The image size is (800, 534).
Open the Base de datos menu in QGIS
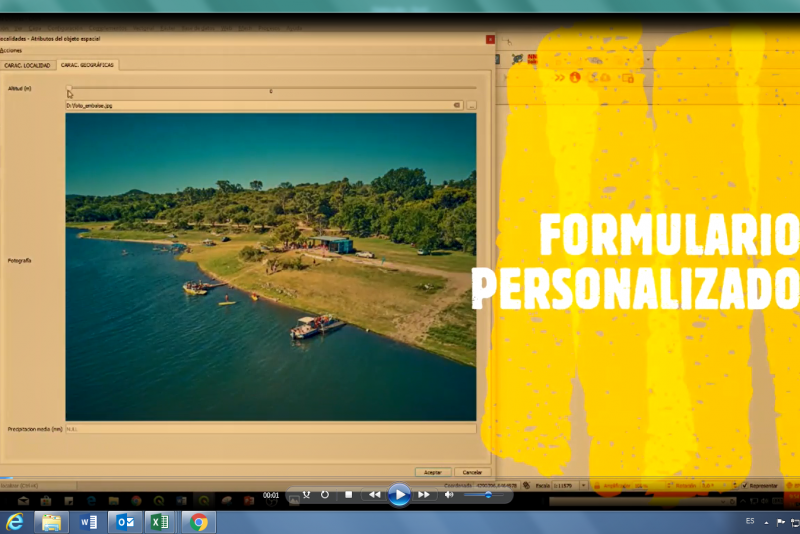pos(199,28)
